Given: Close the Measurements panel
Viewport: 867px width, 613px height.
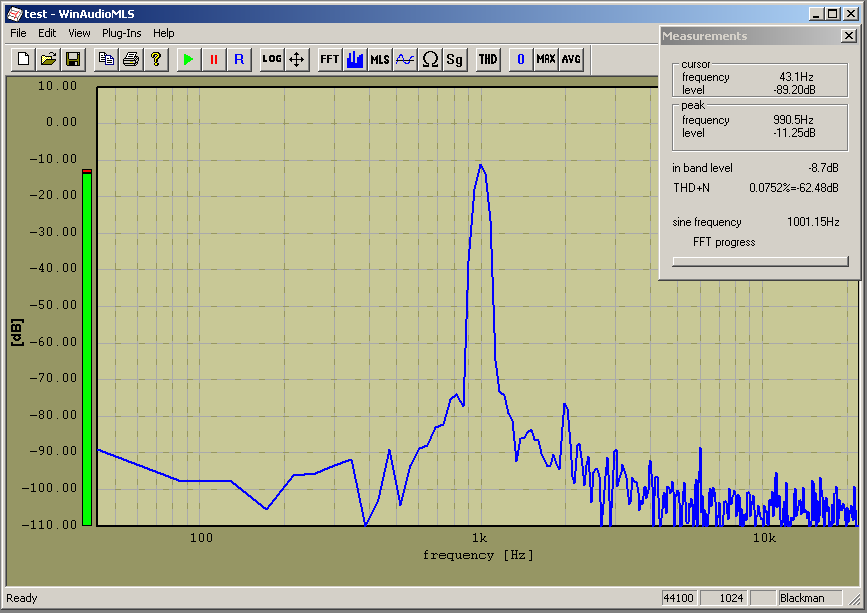Looking at the screenshot, I should tap(849, 36).
